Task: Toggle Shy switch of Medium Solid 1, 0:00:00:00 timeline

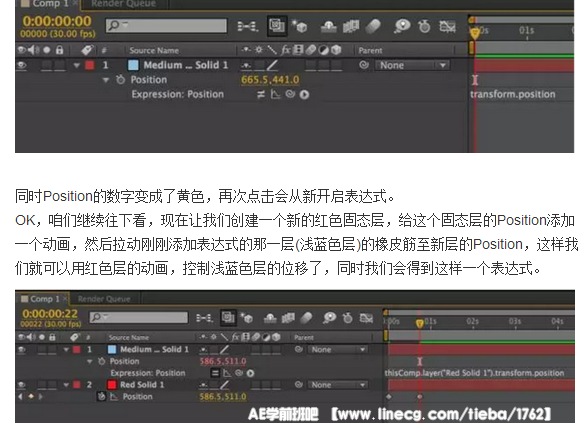Action: pos(246,66)
